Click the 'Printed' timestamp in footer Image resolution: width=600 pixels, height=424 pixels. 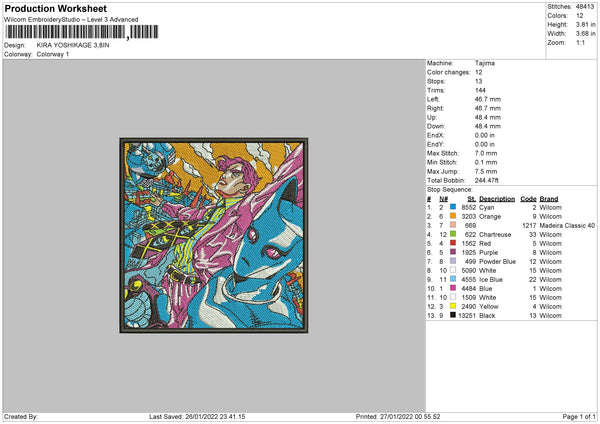point(398,417)
